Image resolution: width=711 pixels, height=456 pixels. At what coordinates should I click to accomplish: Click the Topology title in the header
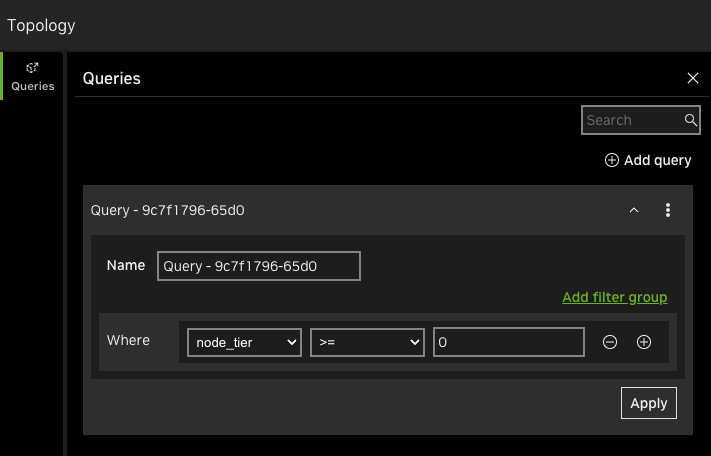[x=41, y=25]
